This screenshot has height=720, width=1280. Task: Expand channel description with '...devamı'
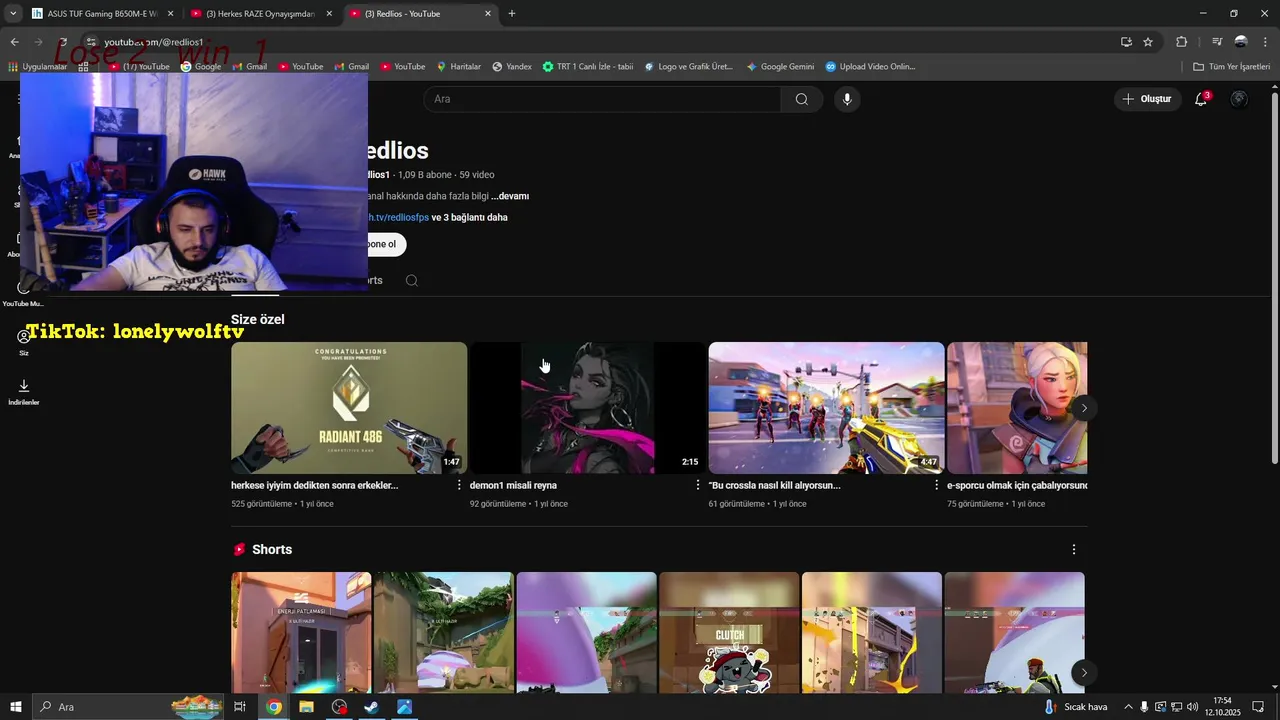[510, 196]
